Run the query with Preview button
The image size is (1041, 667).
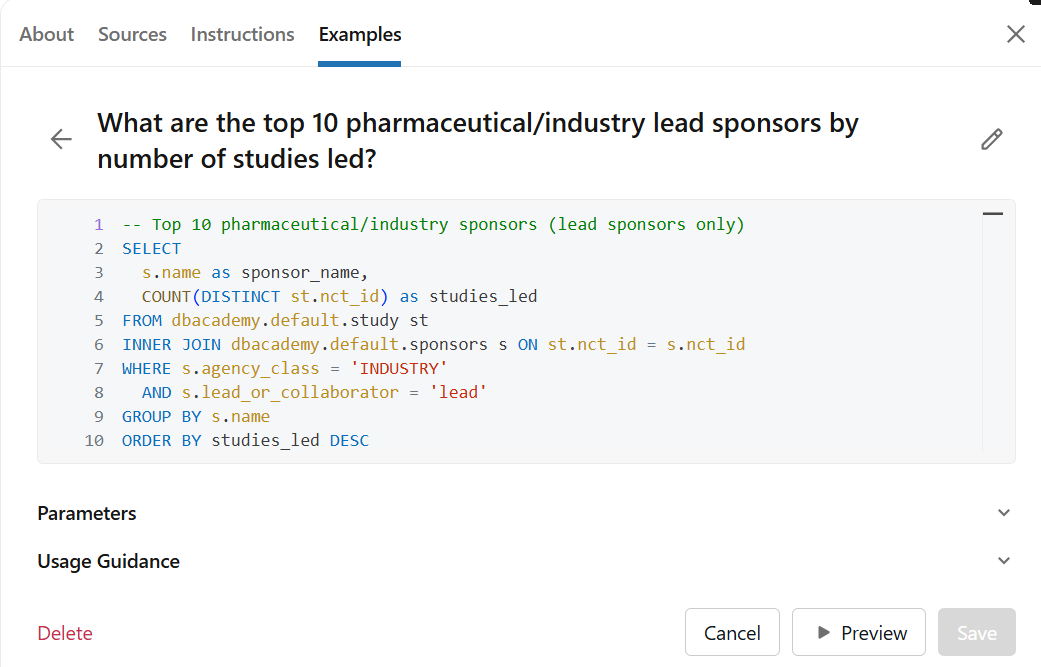click(859, 632)
